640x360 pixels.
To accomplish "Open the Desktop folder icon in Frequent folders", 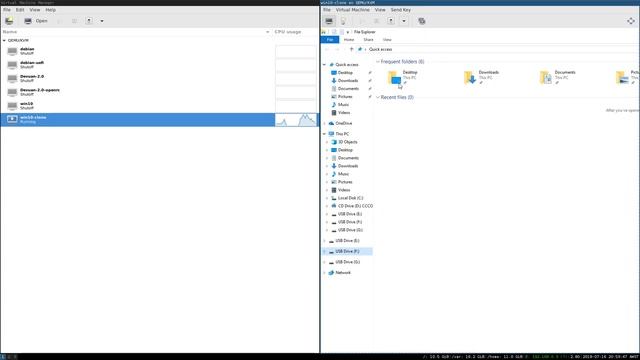I will 394,78.
